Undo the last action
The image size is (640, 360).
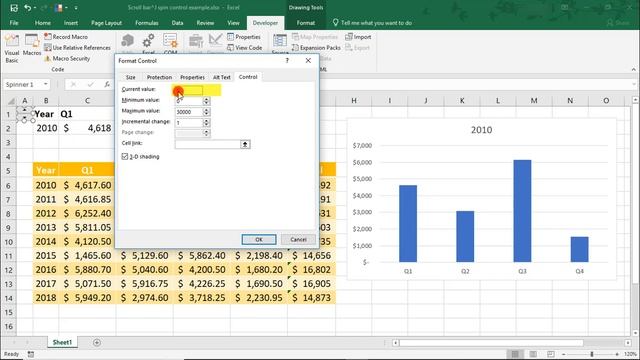[27, 7]
